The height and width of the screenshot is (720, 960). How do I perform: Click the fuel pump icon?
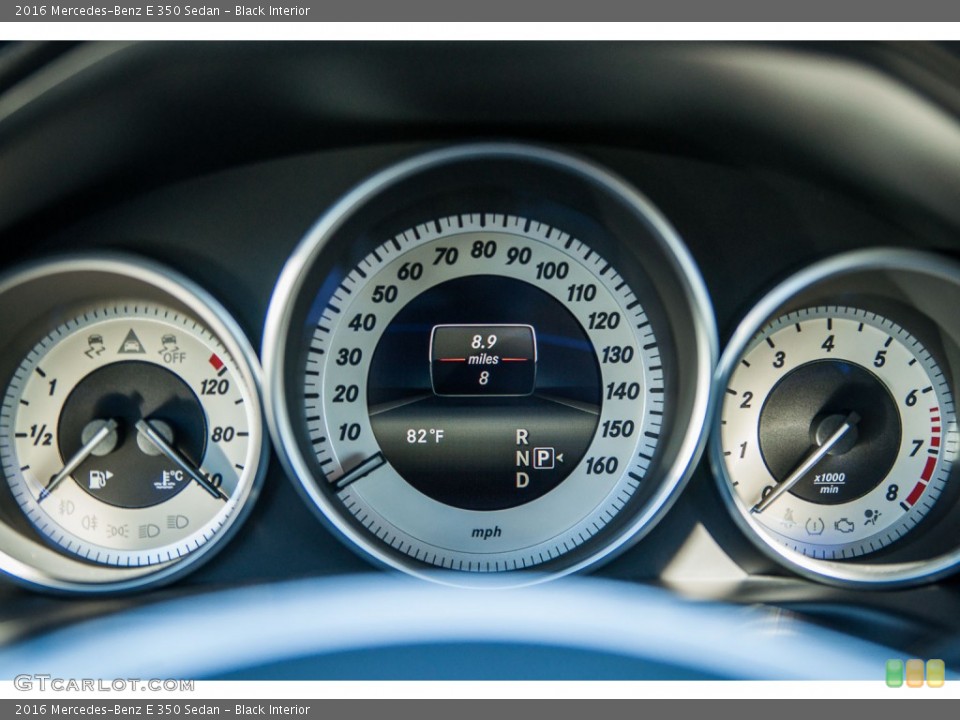(x=100, y=478)
